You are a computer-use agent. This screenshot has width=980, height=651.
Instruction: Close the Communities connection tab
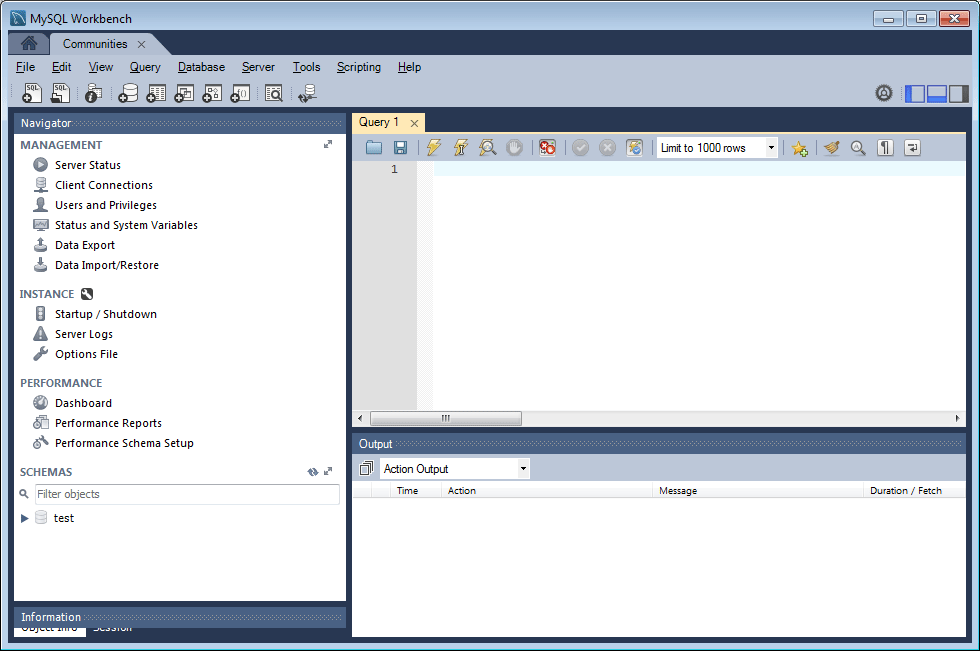pyautogui.click(x=141, y=44)
